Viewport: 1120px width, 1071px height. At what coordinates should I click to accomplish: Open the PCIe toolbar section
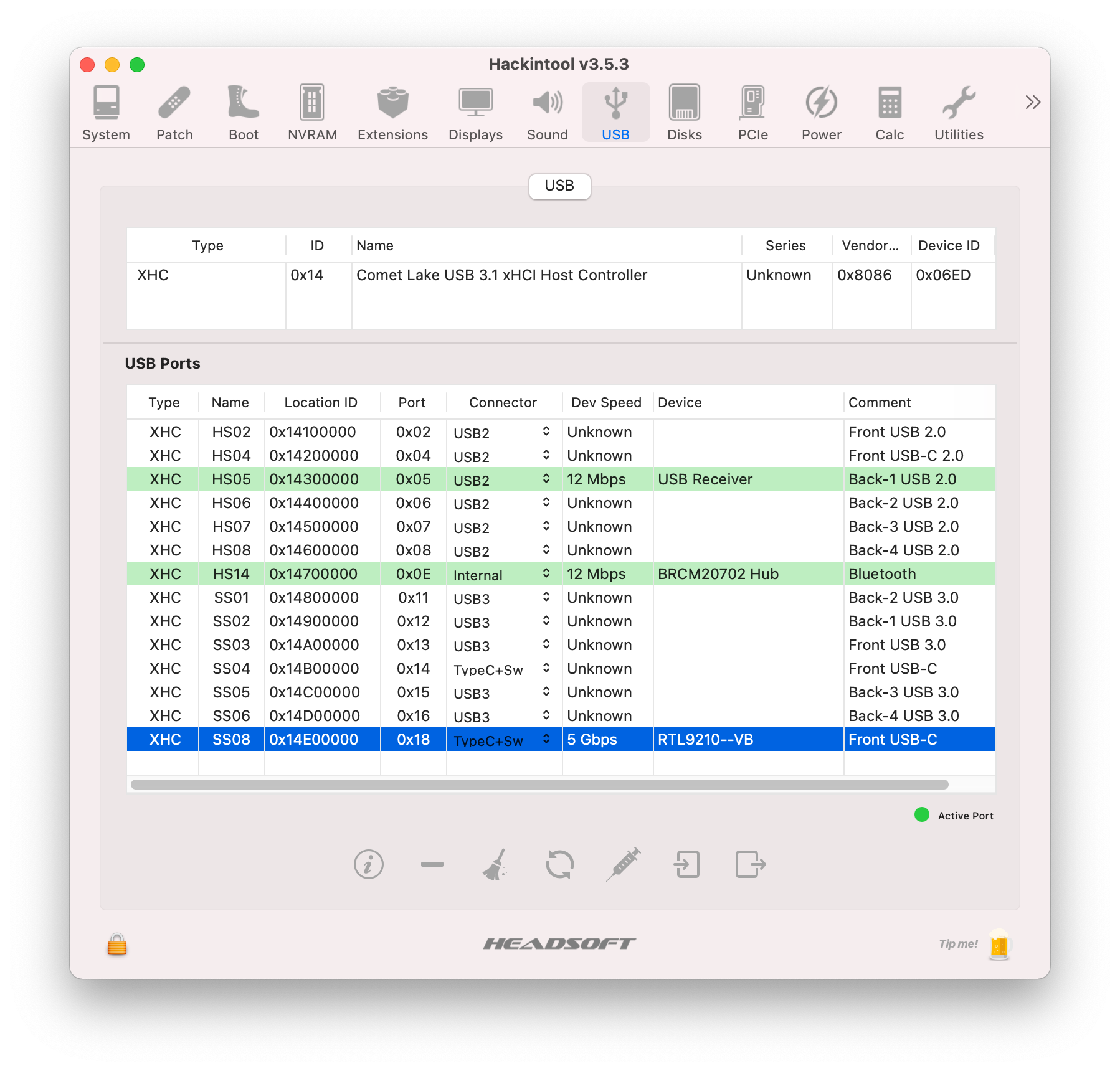pos(752,113)
